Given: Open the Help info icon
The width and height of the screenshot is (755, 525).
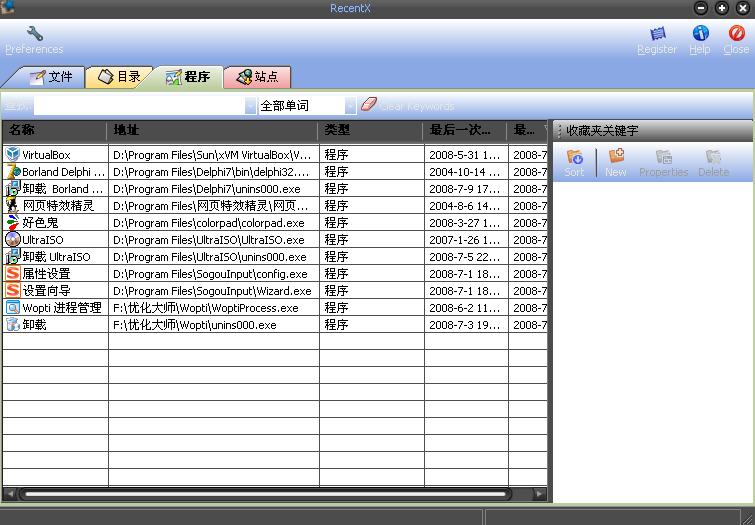Looking at the screenshot, I should coord(701,33).
